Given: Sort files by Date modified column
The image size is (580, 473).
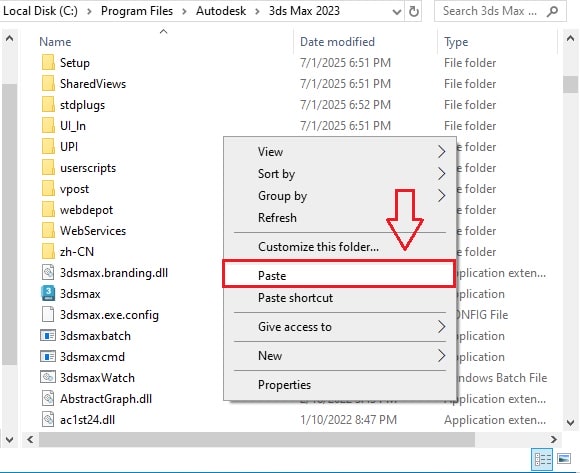Looking at the screenshot, I should point(337,42).
